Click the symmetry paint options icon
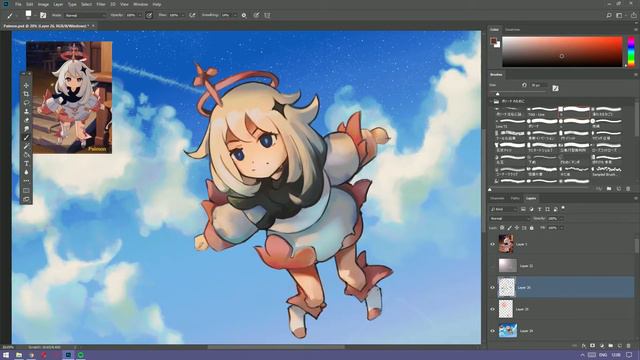 tap(267, 15)
